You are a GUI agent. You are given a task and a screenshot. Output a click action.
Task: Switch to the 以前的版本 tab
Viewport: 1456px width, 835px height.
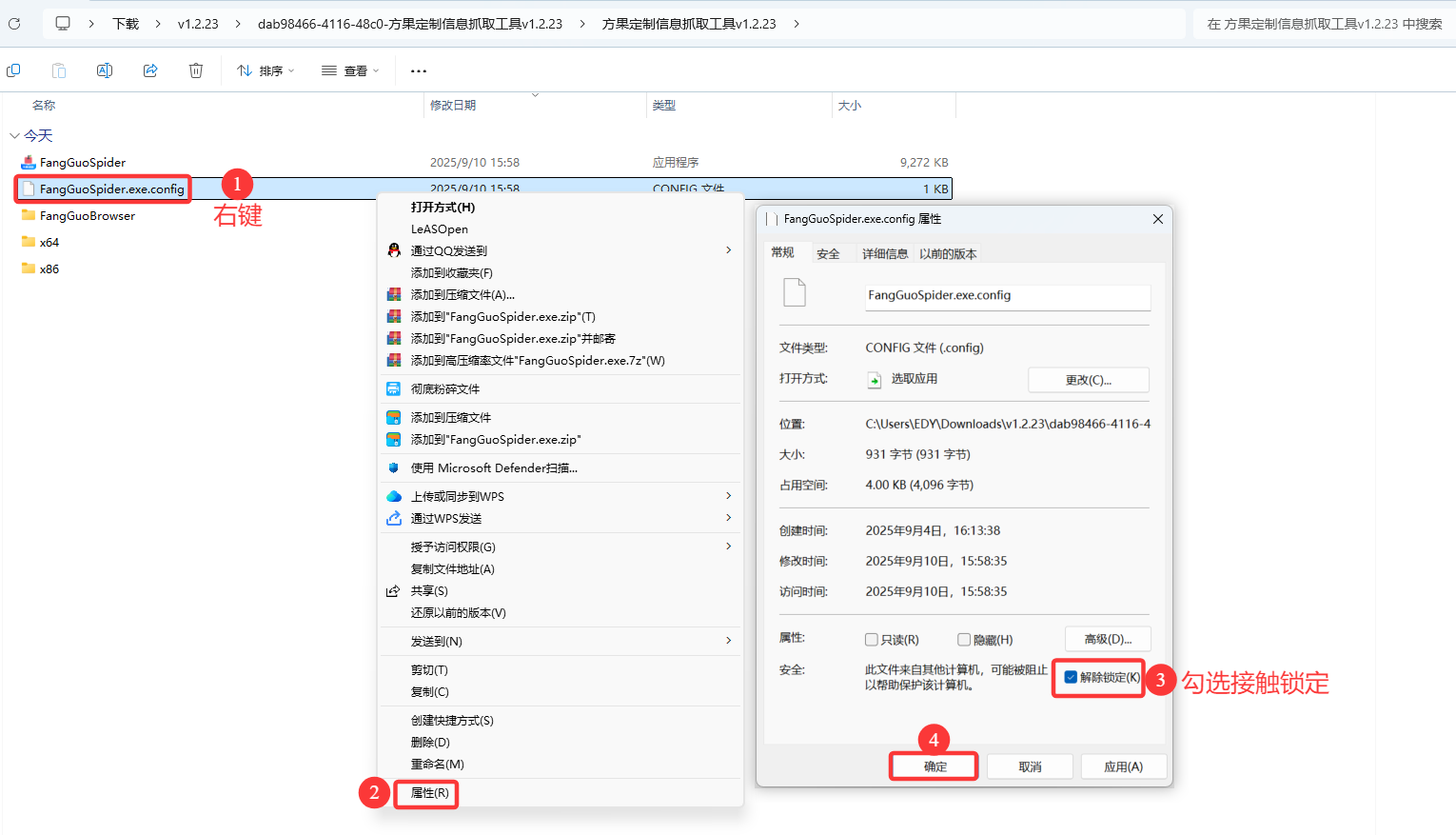pos(948,254)
